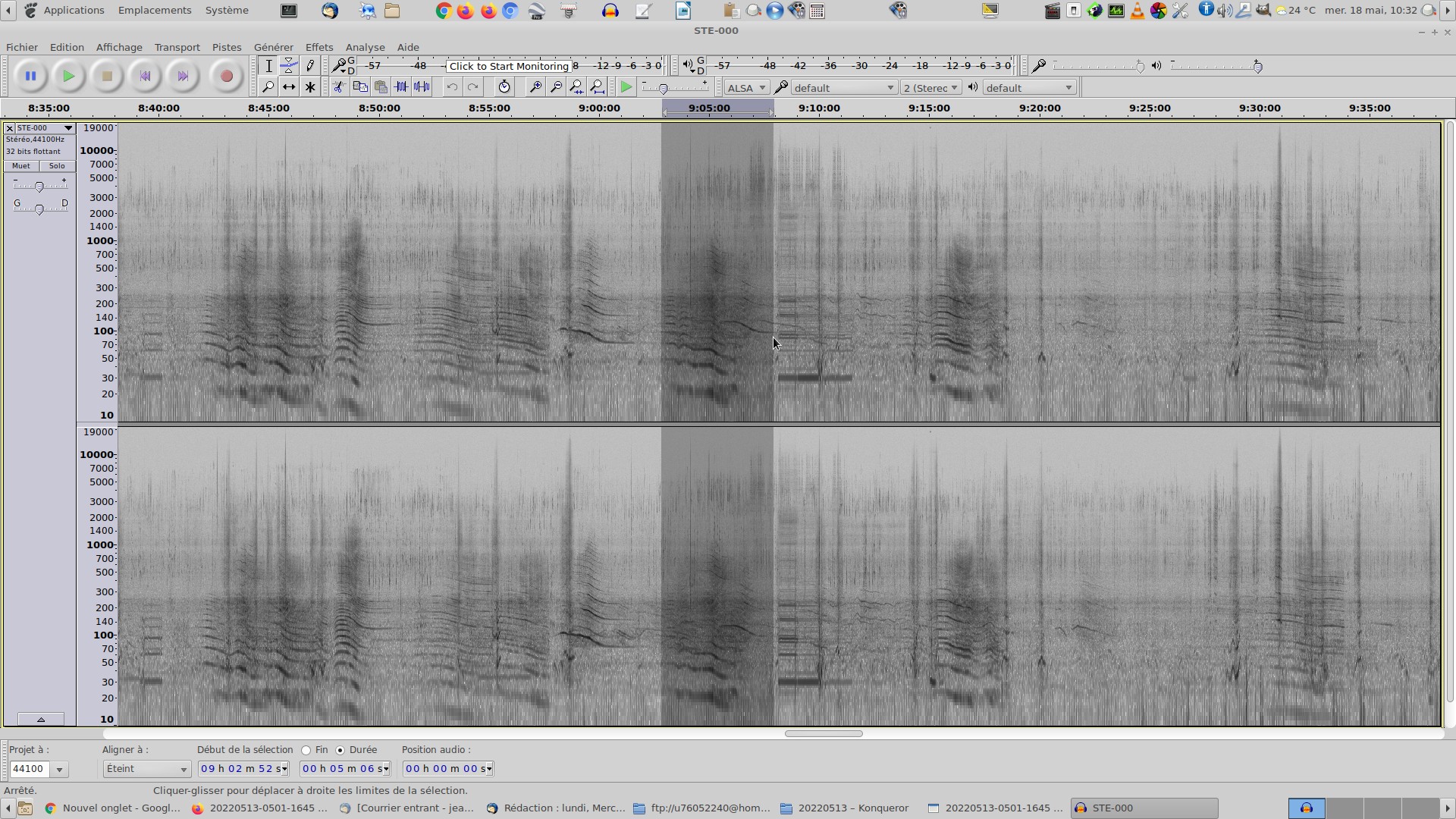Select the Fin radio button
Screen dimensions: 1456x819
click(x=306, y=750)
